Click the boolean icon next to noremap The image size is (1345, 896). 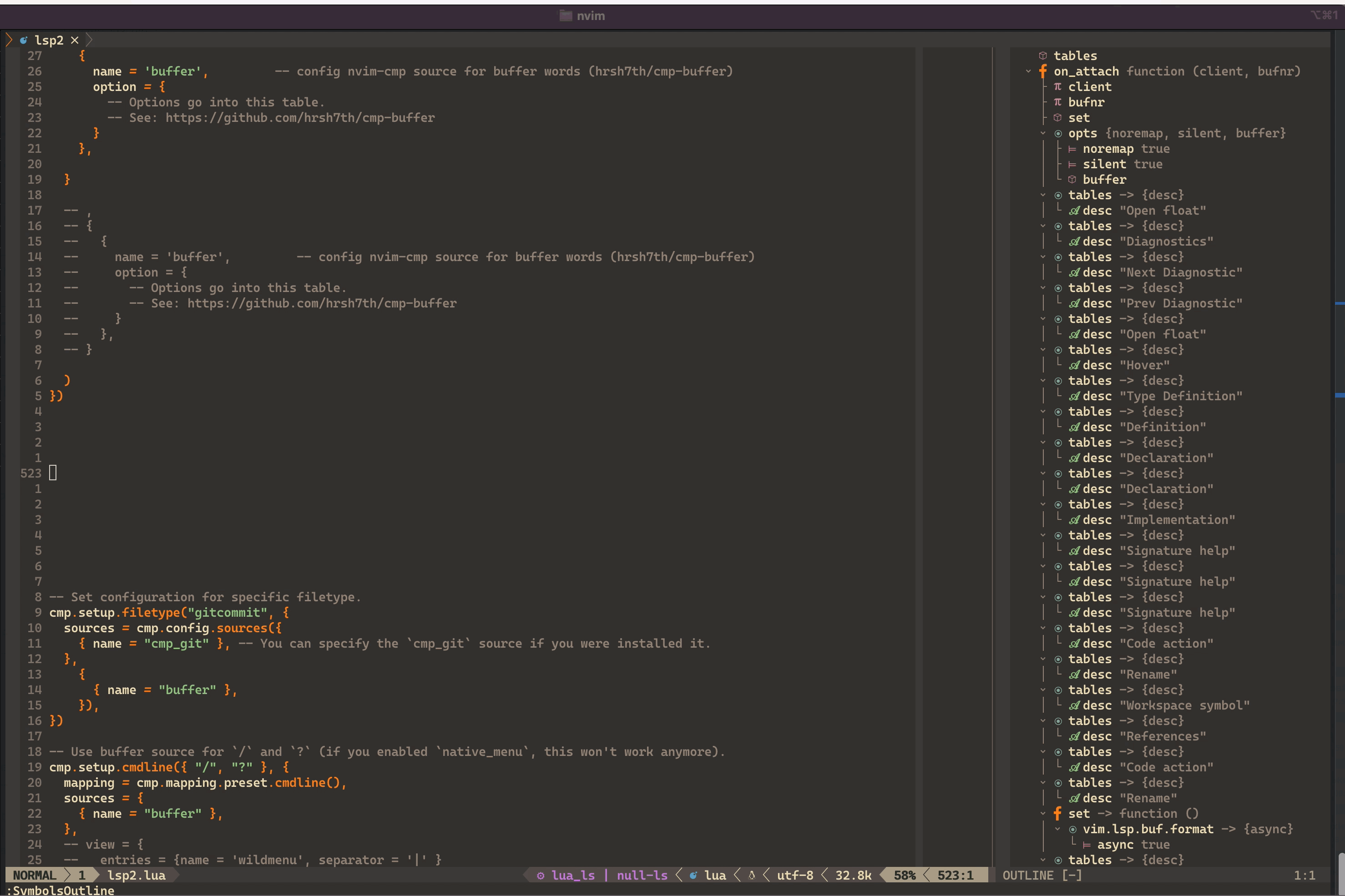click(x=1072, y=149)
